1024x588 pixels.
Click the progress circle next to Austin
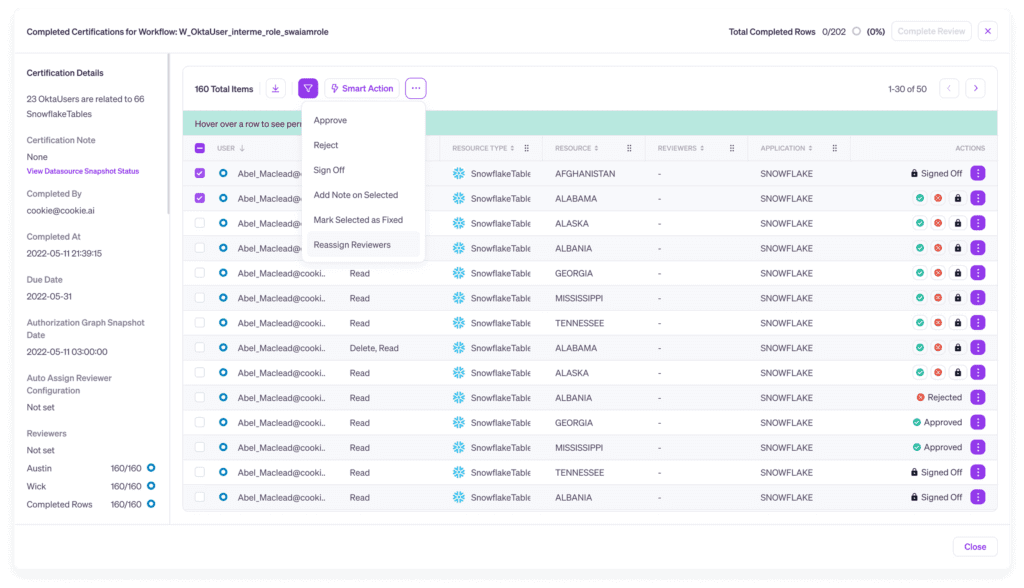pos(151,468)
